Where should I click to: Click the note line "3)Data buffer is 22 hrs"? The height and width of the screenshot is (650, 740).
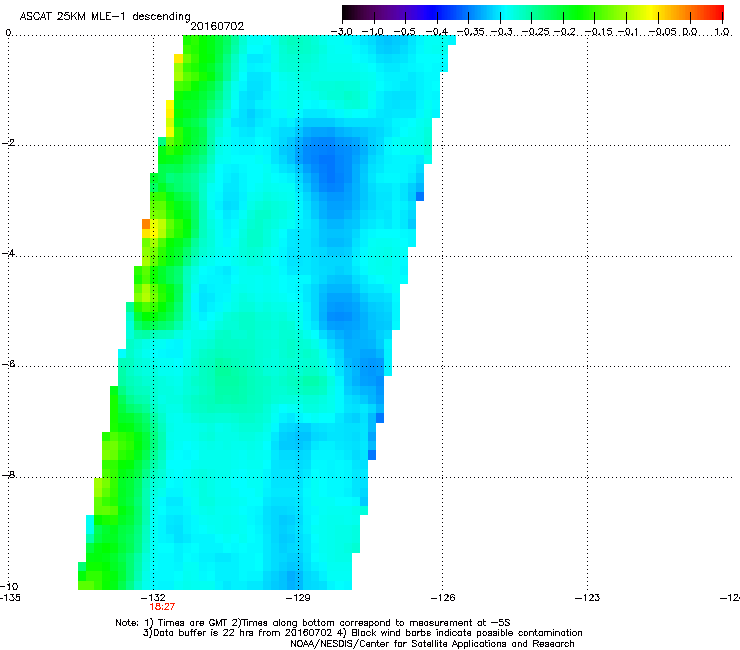362,633
